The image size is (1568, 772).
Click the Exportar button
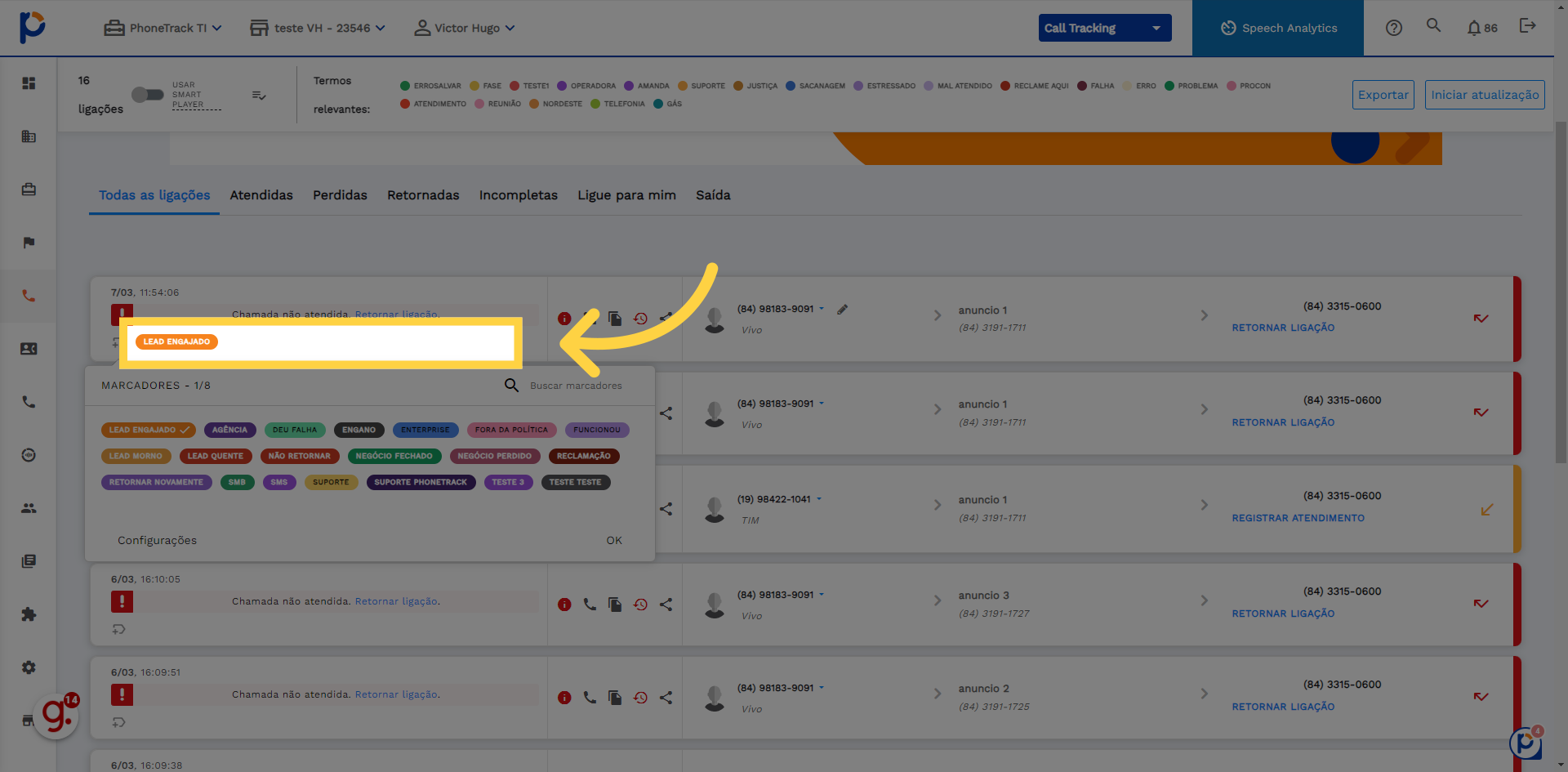[x=1383, y=95]
